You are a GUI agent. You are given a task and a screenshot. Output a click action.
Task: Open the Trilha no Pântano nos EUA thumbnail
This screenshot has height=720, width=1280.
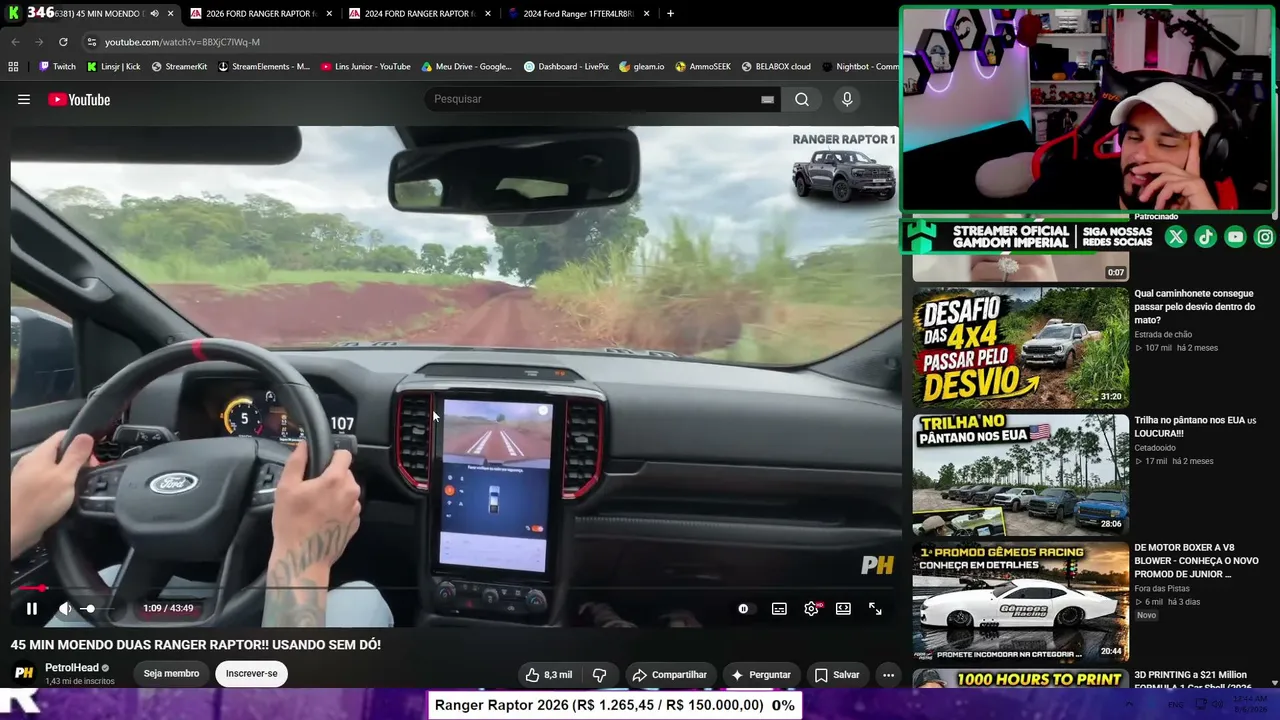tap(1020, 475)
